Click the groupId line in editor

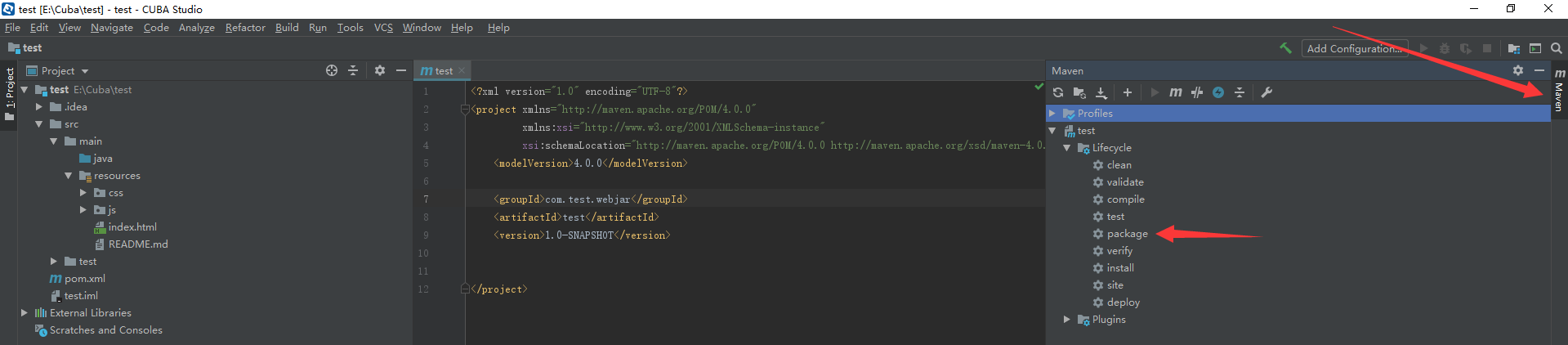(591, 199)
